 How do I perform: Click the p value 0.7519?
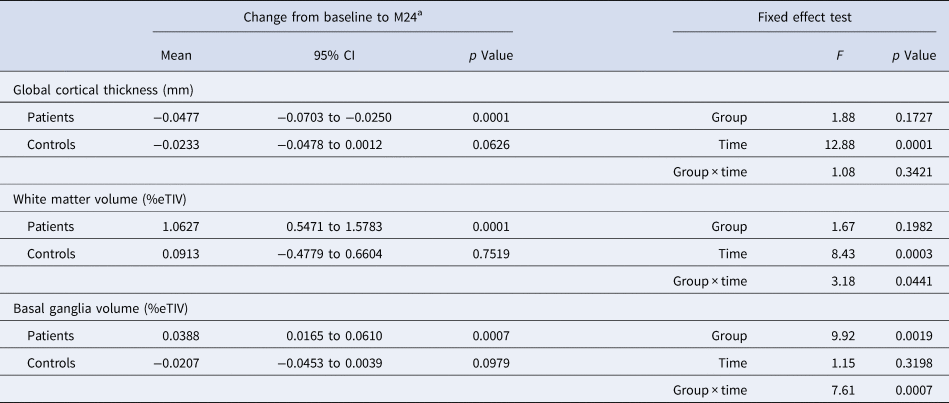tap(490, 254)
